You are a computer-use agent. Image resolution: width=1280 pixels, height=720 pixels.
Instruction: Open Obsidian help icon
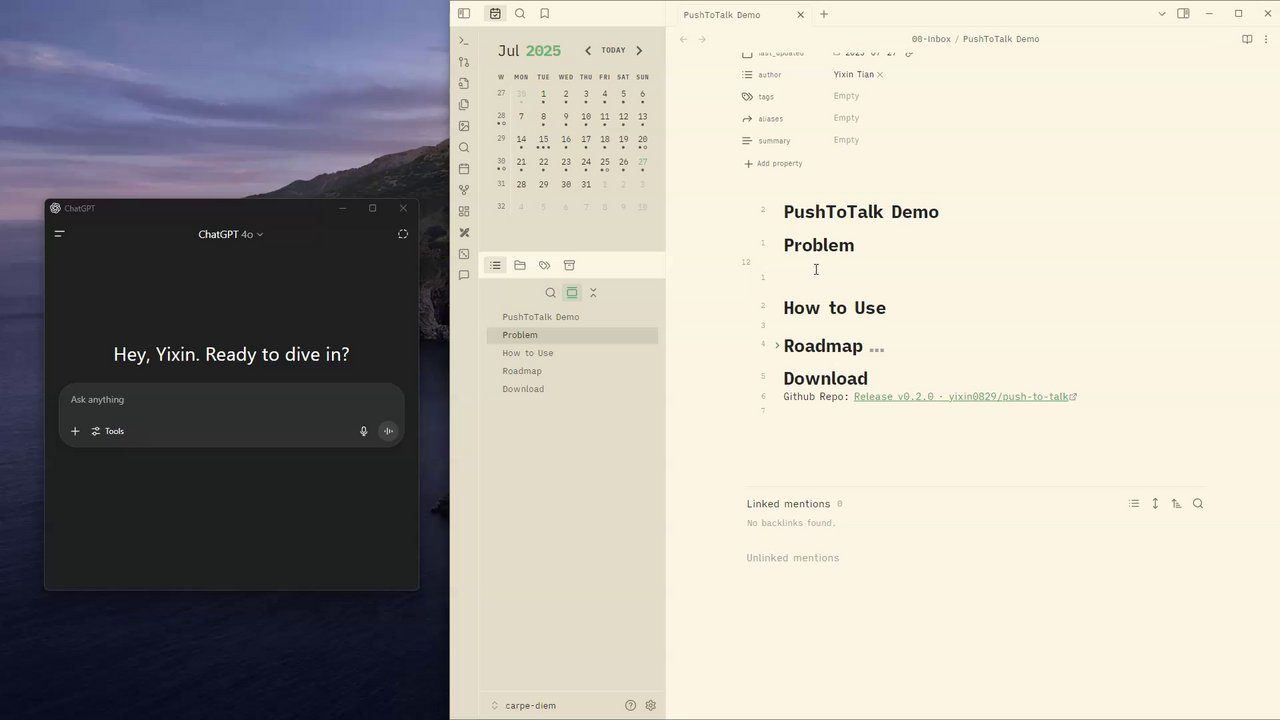(x=630, y=705)
